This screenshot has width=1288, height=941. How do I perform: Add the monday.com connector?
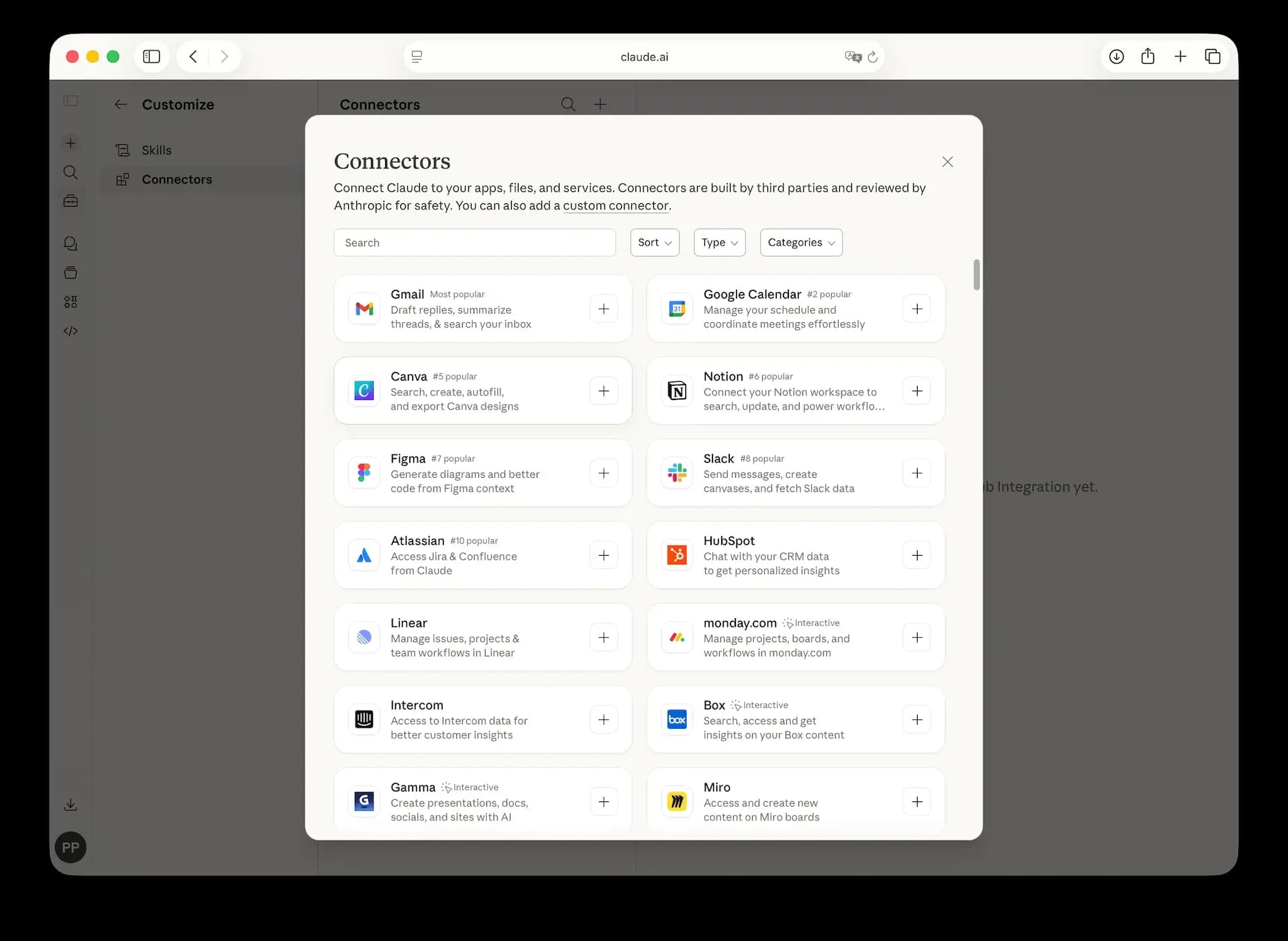pyautogui.click(x=917, y=638)
